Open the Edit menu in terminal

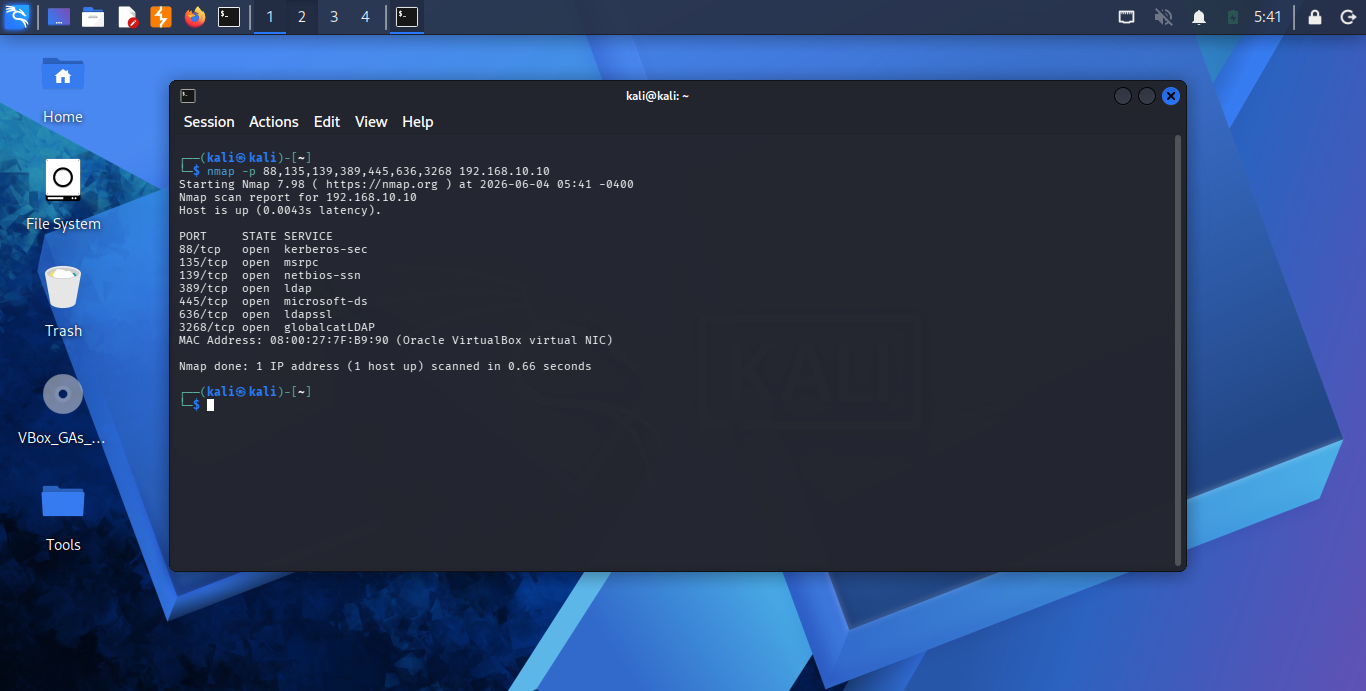327,122
